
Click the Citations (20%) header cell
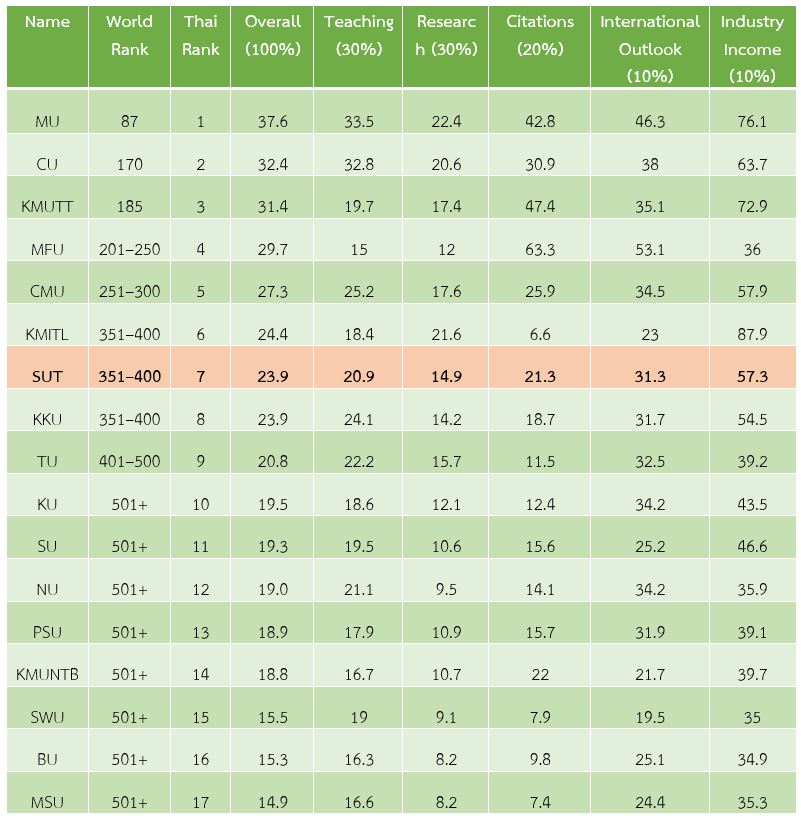click(539, 46)
